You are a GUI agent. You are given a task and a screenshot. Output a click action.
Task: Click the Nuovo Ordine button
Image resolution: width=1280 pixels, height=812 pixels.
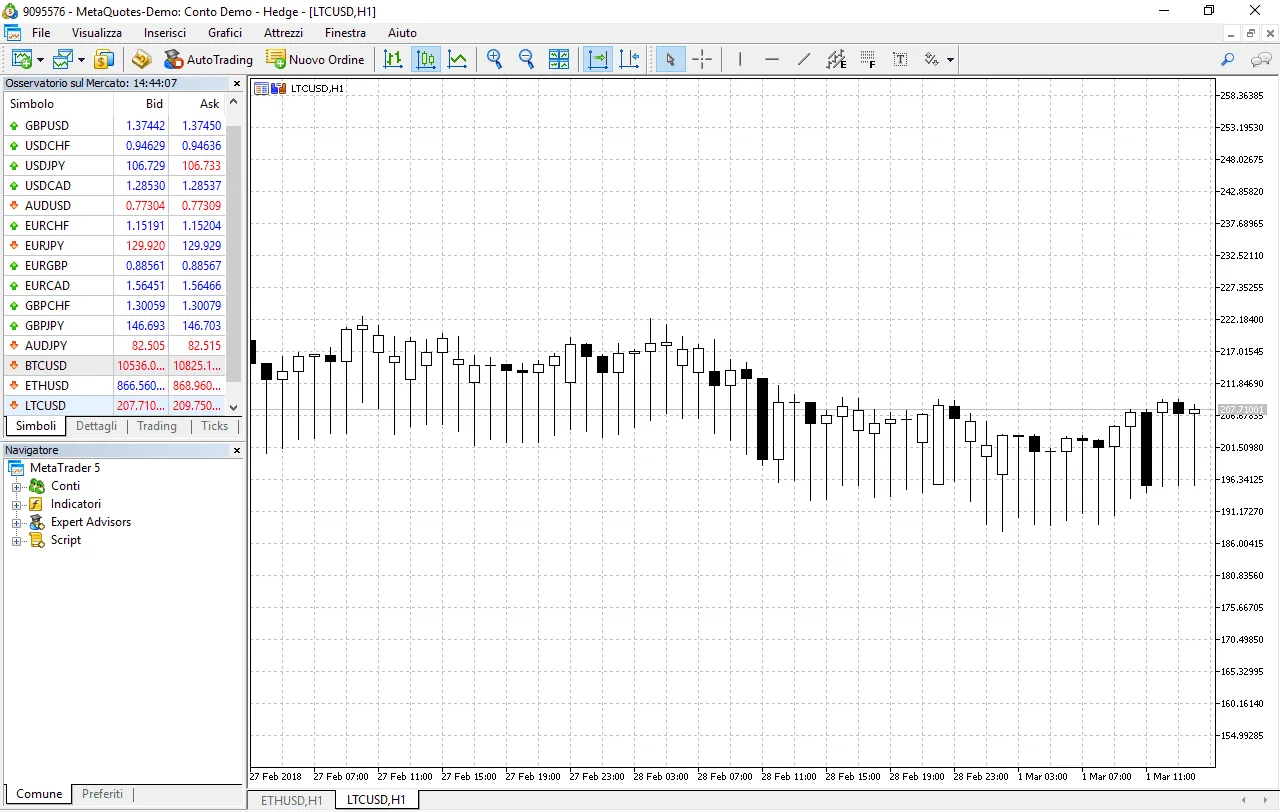click(316, 59)
